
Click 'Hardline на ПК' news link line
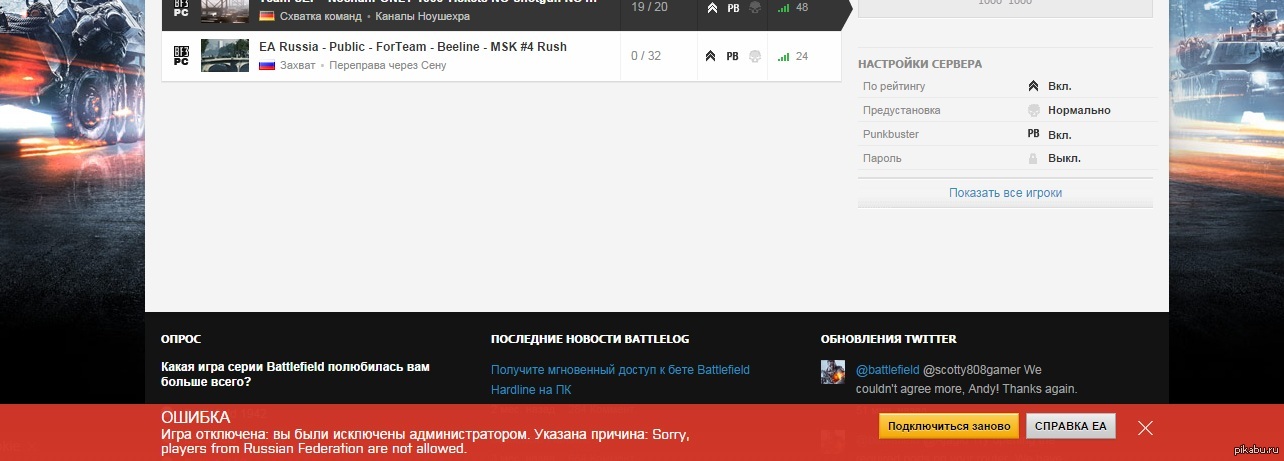[x=531, y=390]
